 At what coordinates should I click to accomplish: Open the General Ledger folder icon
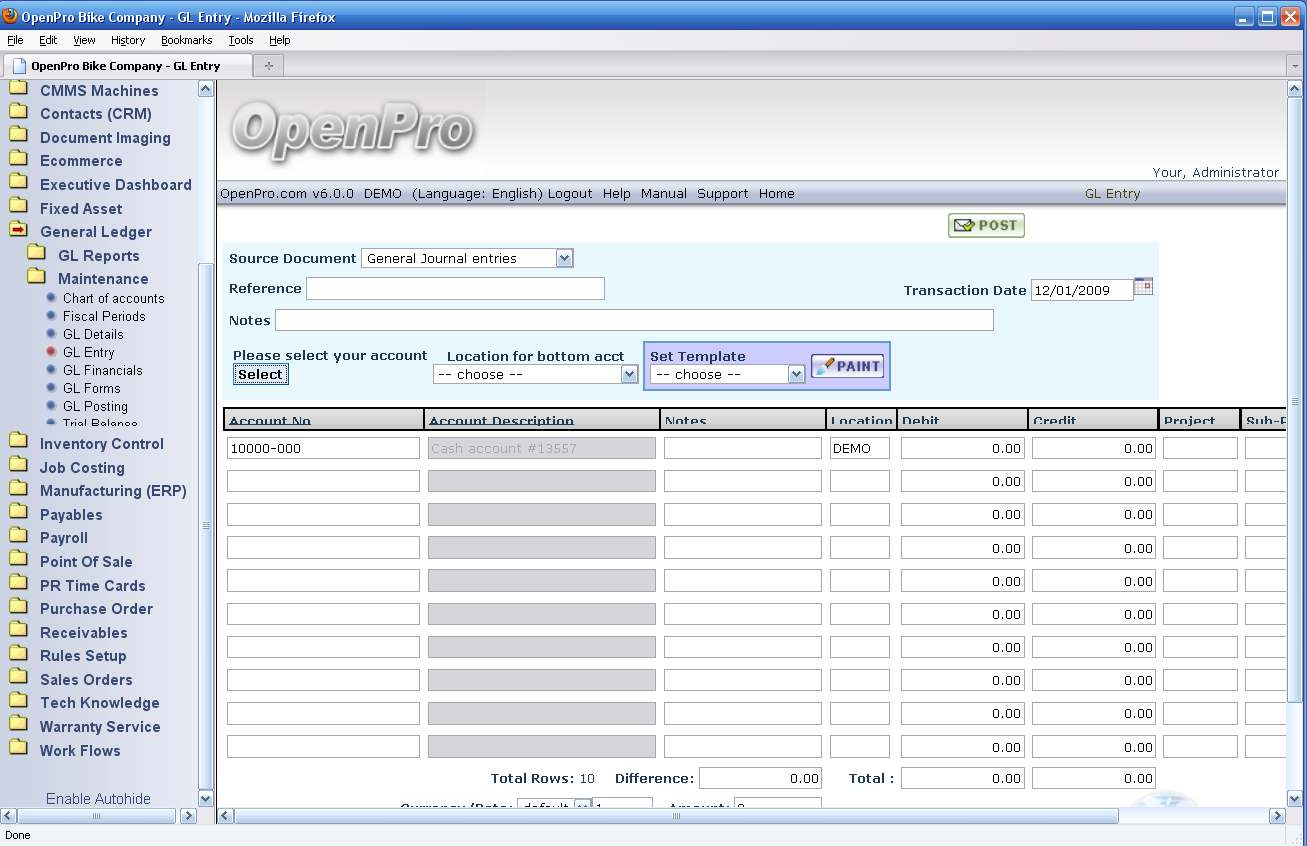18,231
